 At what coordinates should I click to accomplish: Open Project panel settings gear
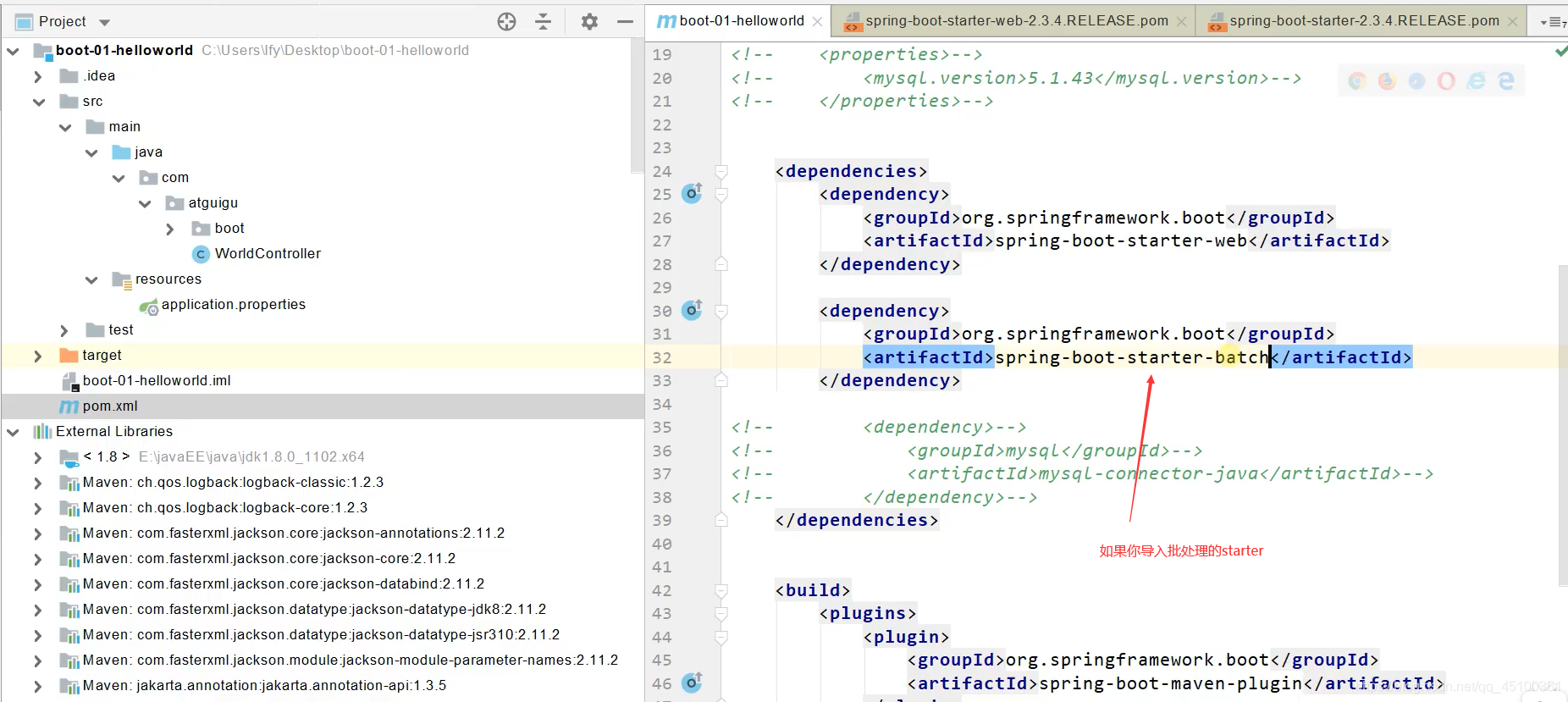(589, 22)
